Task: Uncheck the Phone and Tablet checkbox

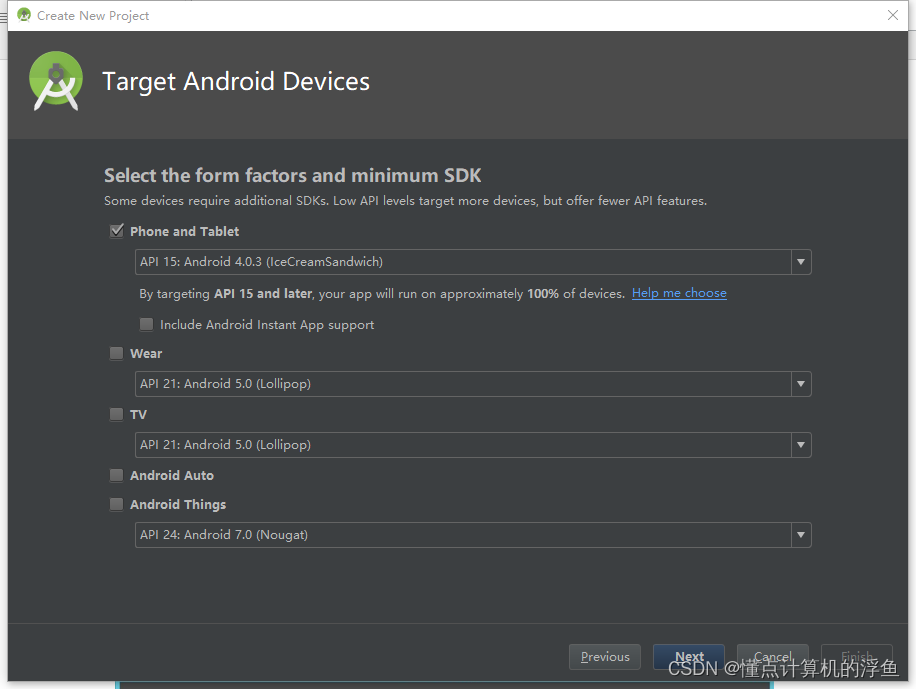Action: 117,231
